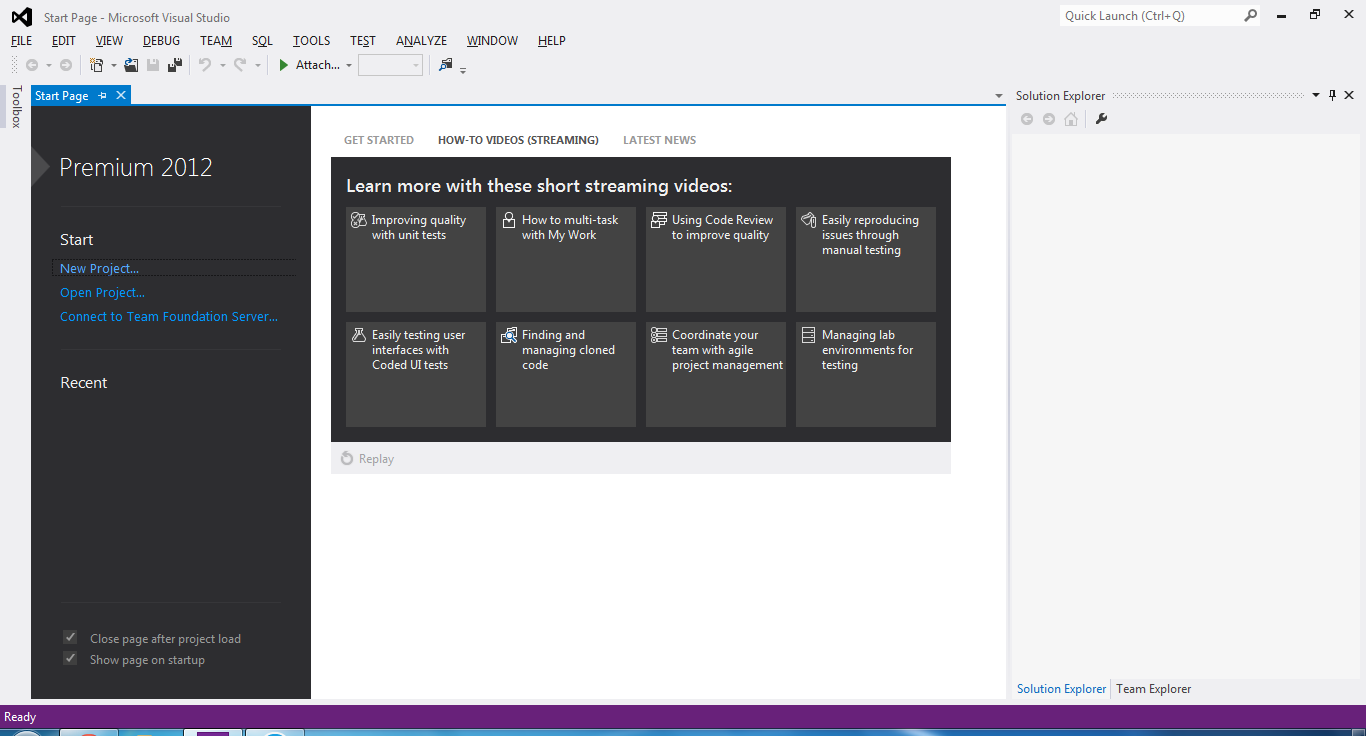
Task: Click the New Project... link
Action: click(x=99, y=268)
